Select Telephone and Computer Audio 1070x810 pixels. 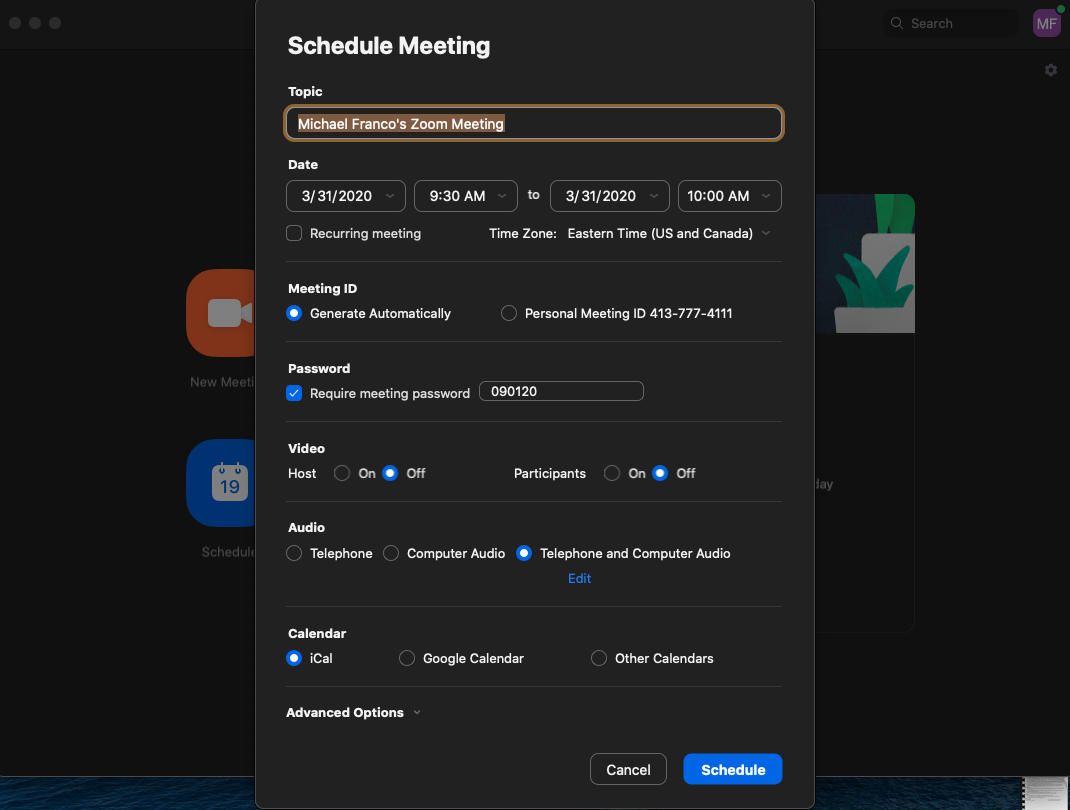click(x=524, y=553)
